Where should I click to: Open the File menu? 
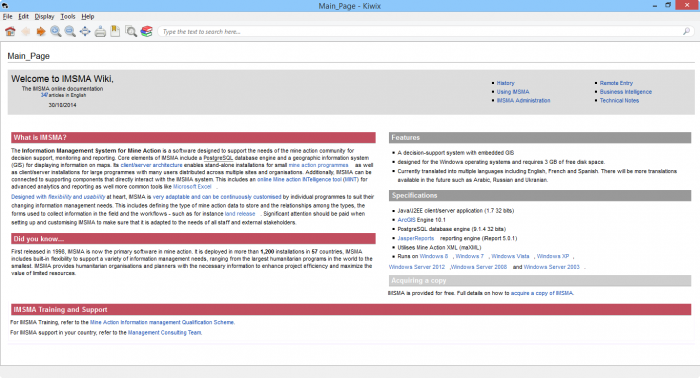(x=8, y=17)
